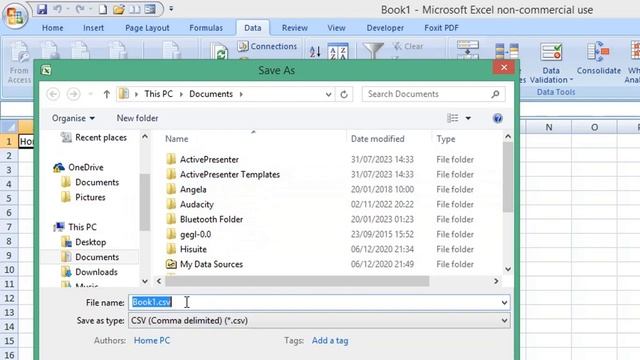This screenshot has height=360, width=640.
Task: Click the Filter funnel icon
Action: (373, 51)
